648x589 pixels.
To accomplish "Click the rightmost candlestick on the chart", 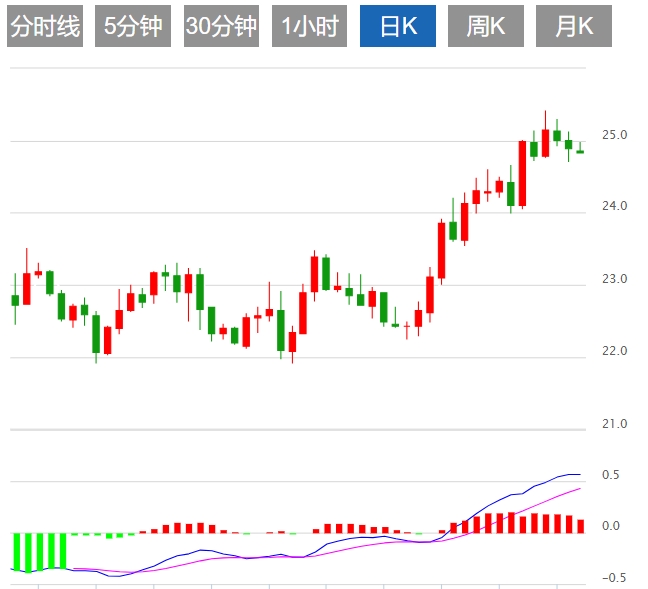I will pos(580,151).
